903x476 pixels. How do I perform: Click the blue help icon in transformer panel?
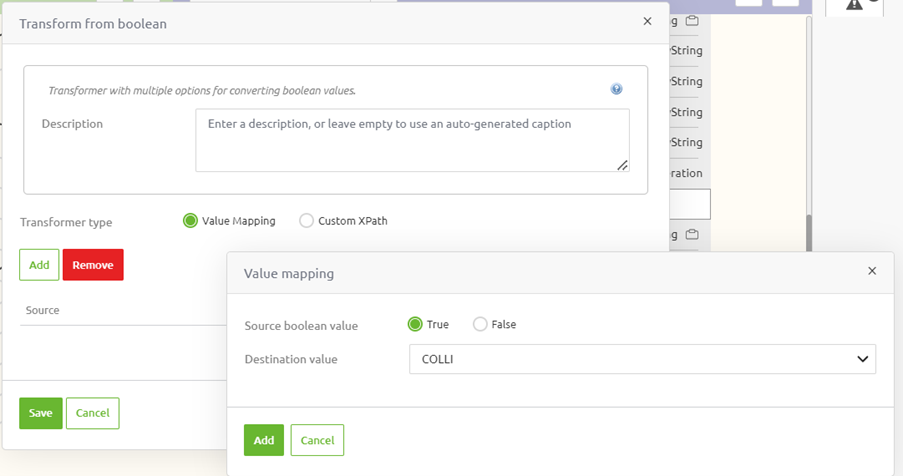(617, 89)
